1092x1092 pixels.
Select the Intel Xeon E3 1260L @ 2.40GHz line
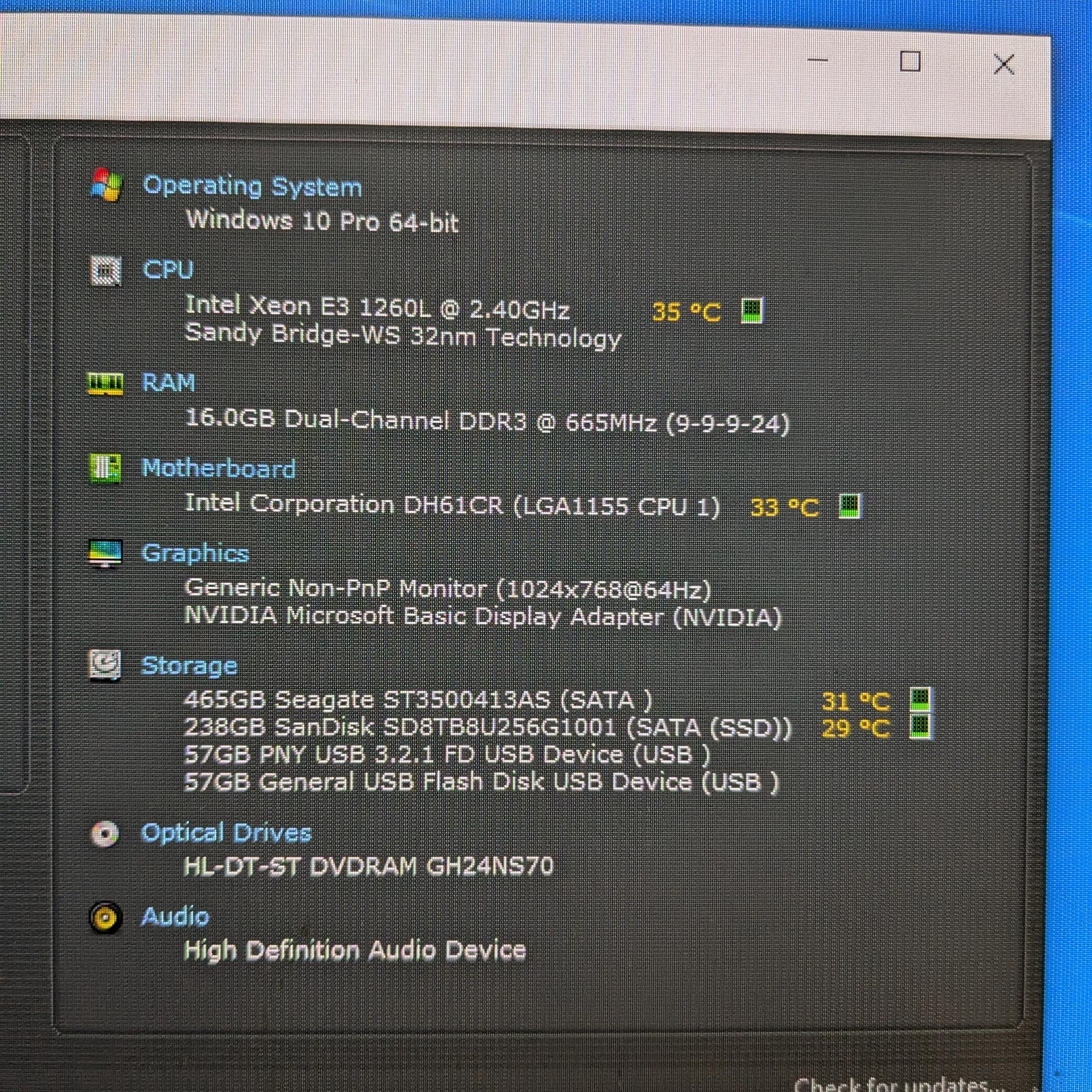click(377, 307)
